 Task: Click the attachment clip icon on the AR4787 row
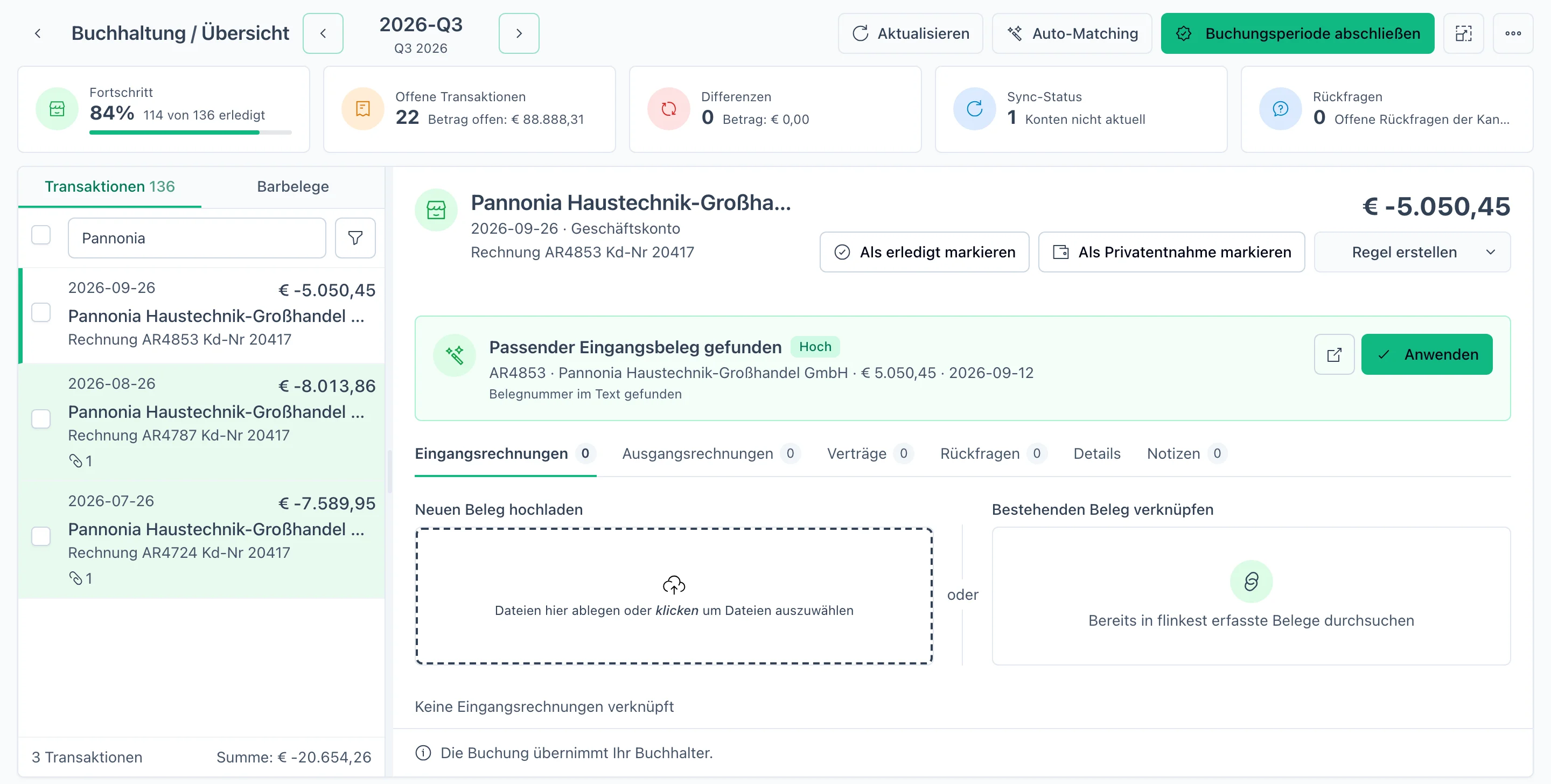pos(76,461)
